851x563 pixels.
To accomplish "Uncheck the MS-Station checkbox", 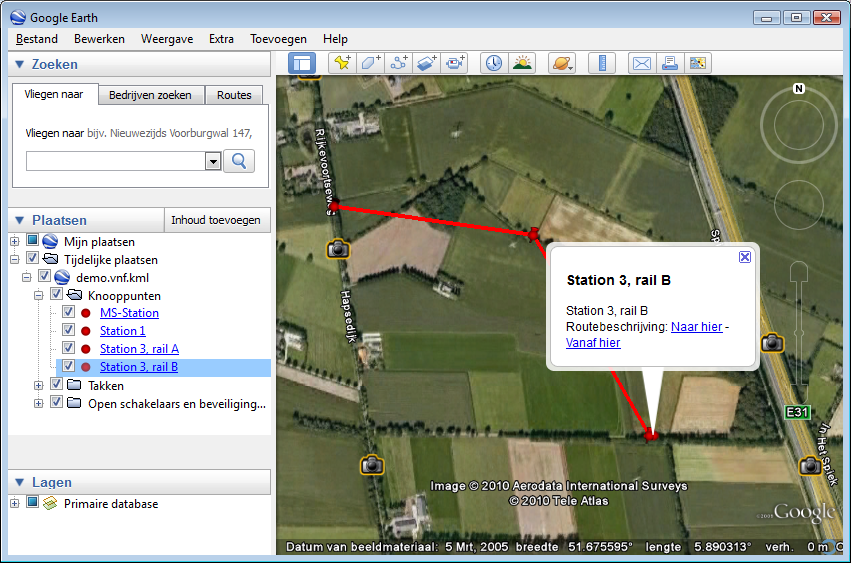I will (69, 313).
